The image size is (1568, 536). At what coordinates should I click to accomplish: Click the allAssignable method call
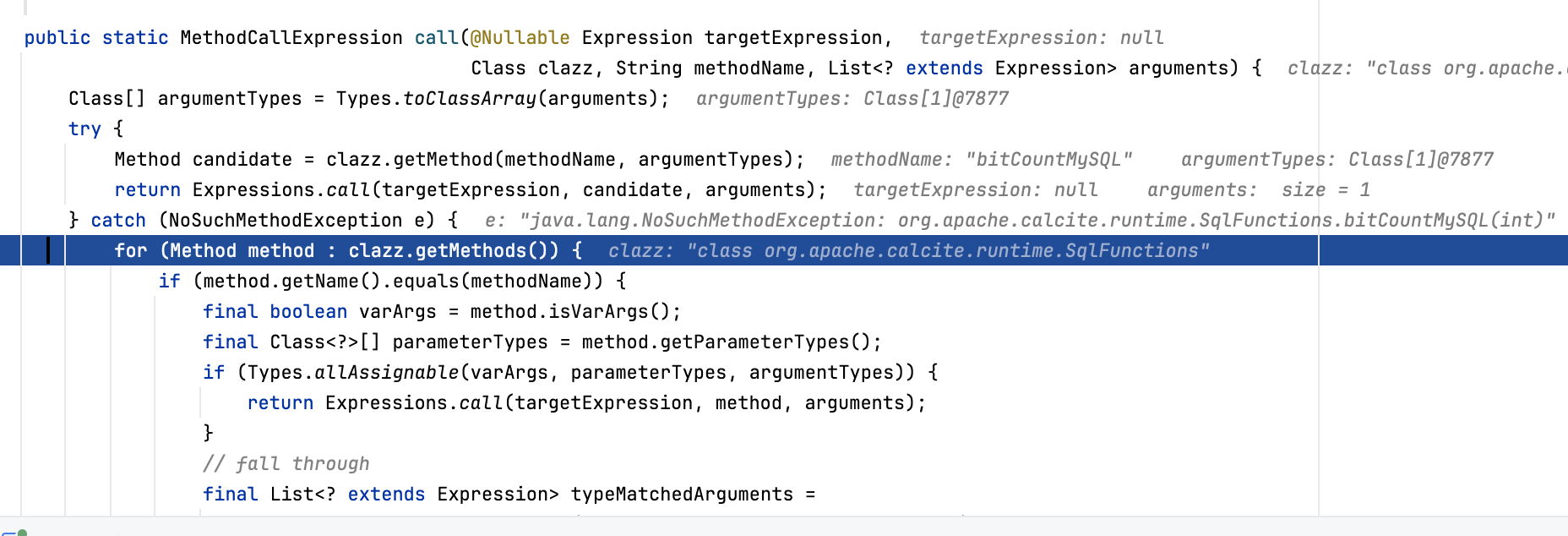(386, 373)
